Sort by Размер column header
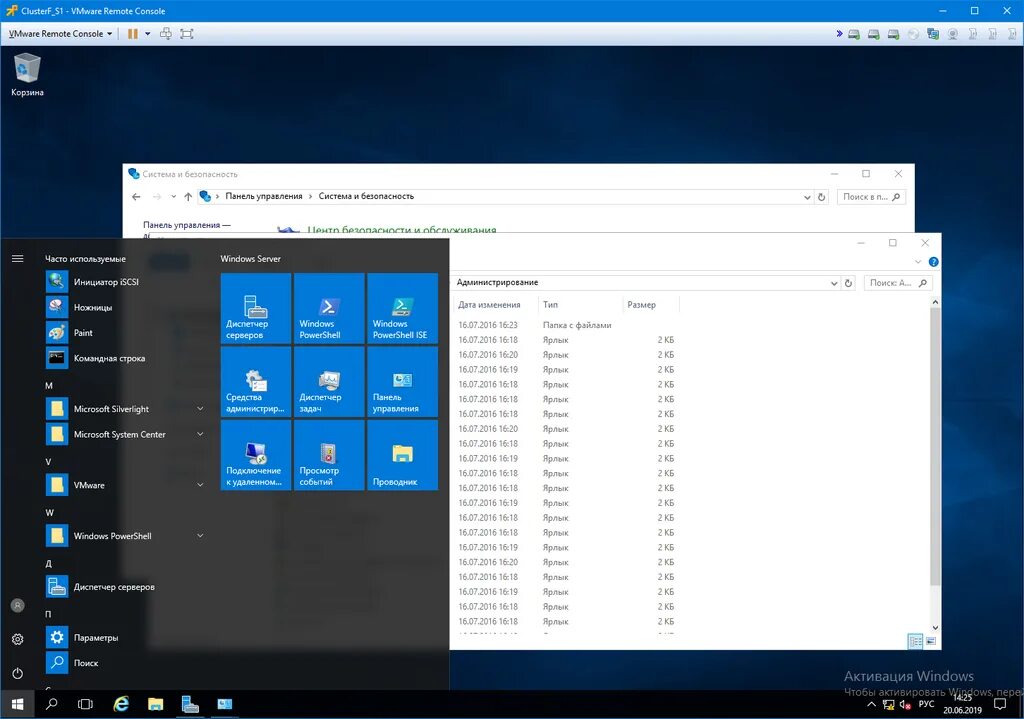1024x719 pixels. pyautogui.click(x=651, y=305)
